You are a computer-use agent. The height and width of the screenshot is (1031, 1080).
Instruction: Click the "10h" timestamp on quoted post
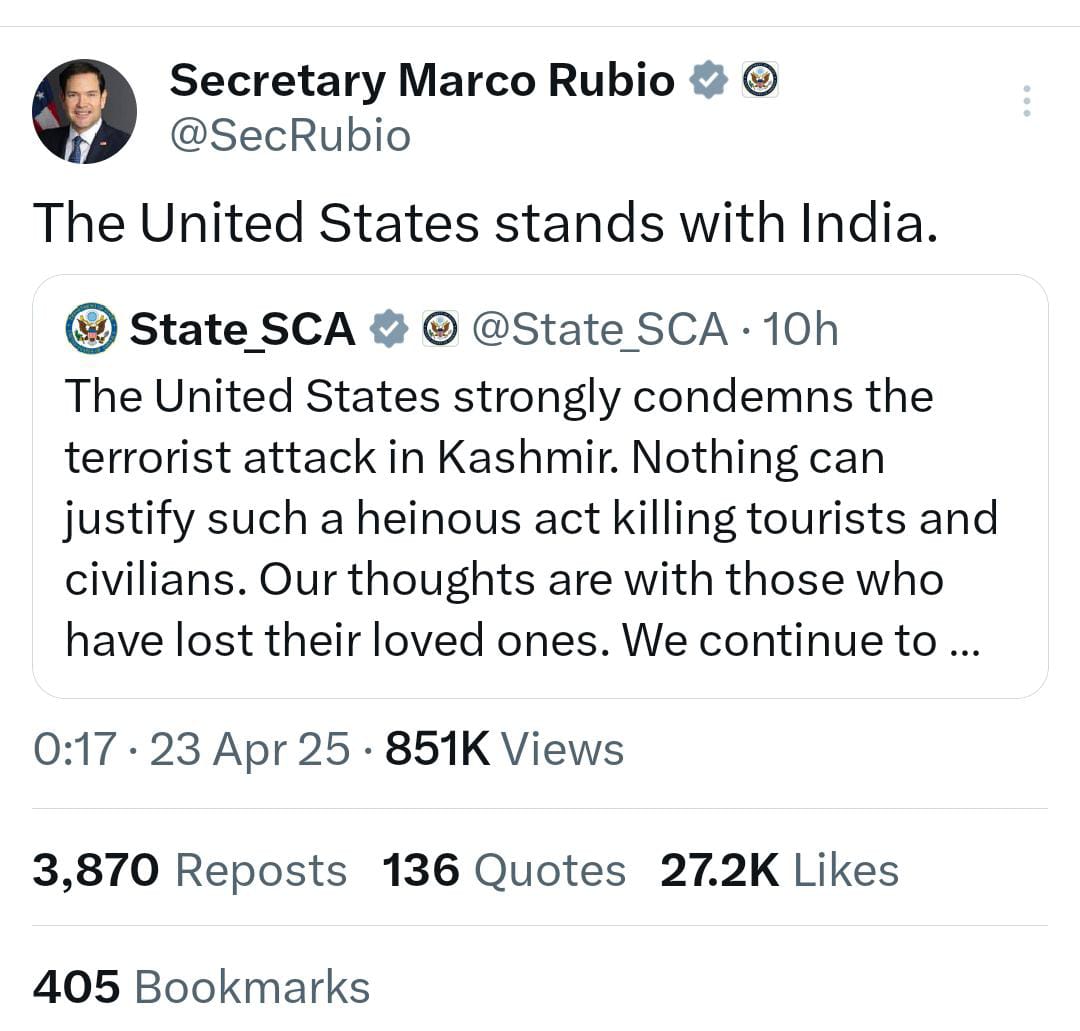coord(800,329)
